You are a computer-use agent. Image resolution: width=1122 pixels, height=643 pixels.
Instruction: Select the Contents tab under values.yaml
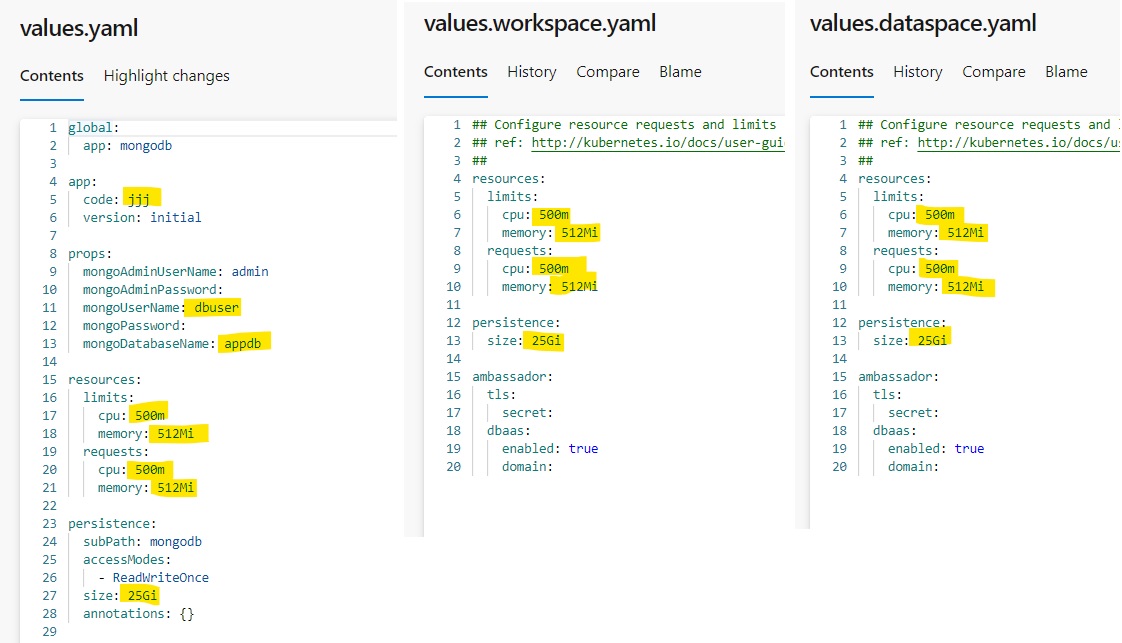point(52,76)
